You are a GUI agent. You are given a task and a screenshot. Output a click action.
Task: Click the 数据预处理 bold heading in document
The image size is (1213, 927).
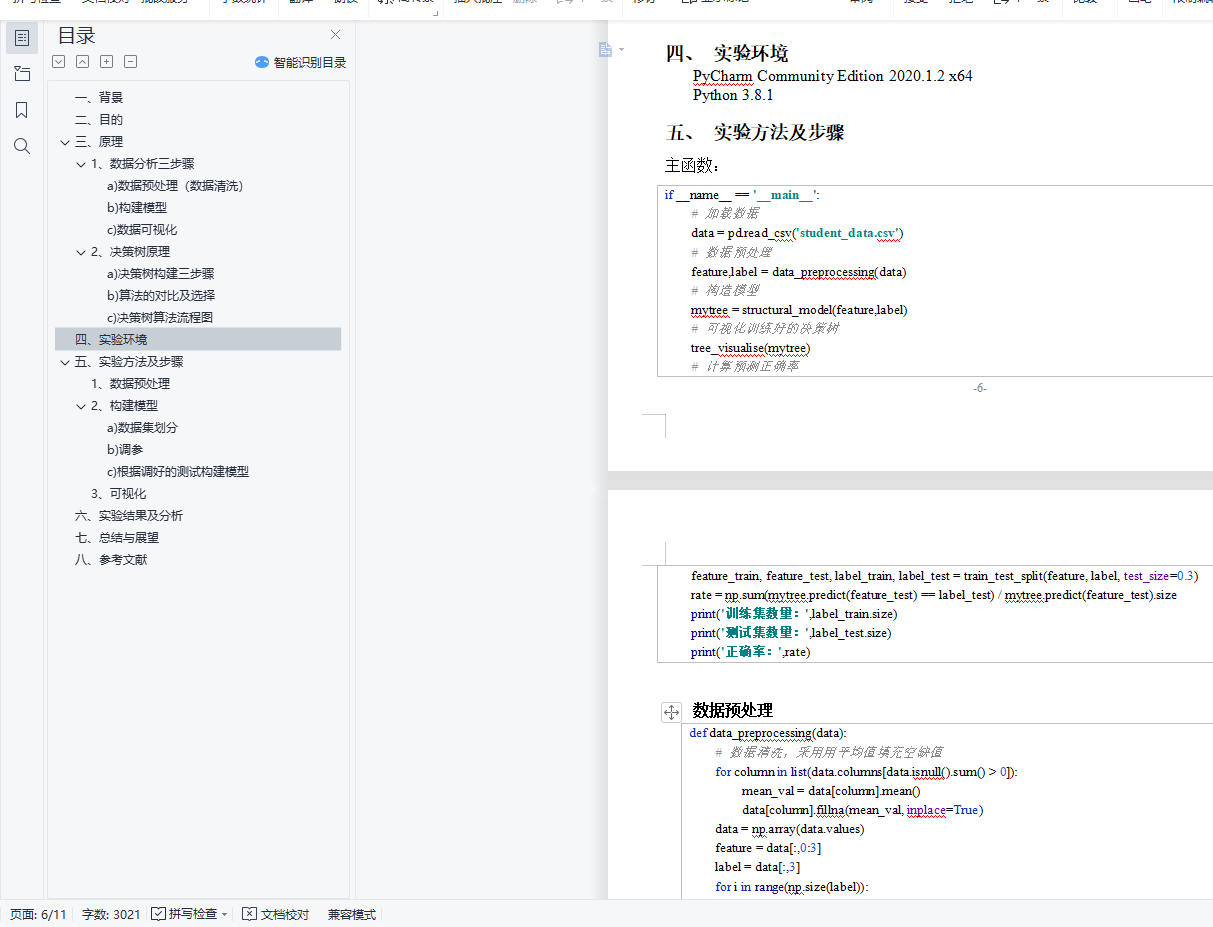pyautogui.click(x=733, y=711)
